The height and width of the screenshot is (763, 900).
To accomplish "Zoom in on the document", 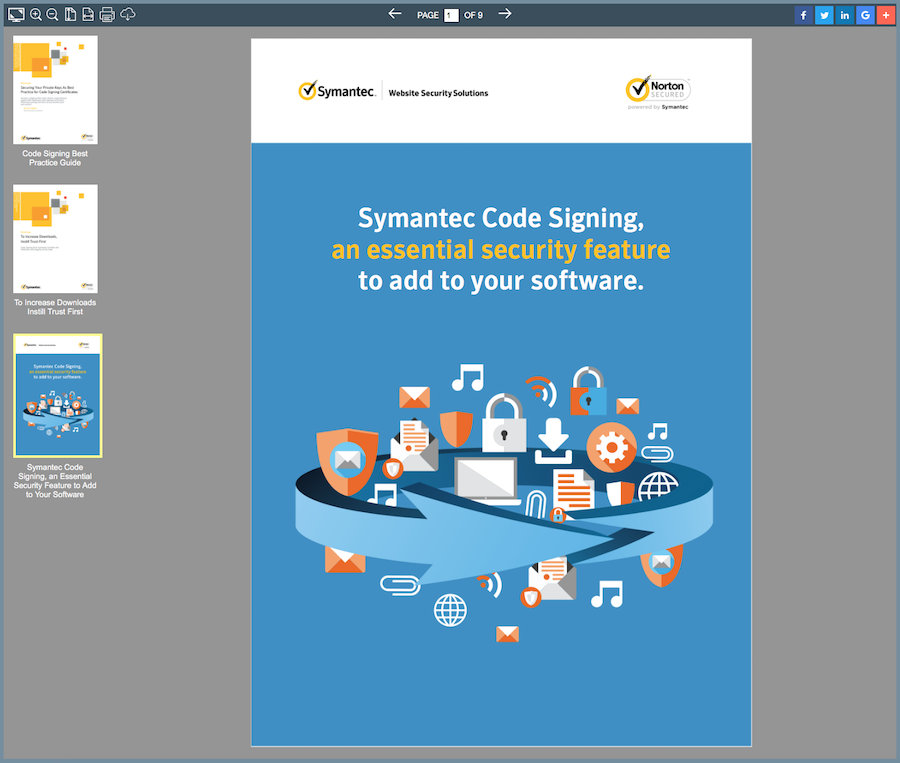I will point(36,14).
